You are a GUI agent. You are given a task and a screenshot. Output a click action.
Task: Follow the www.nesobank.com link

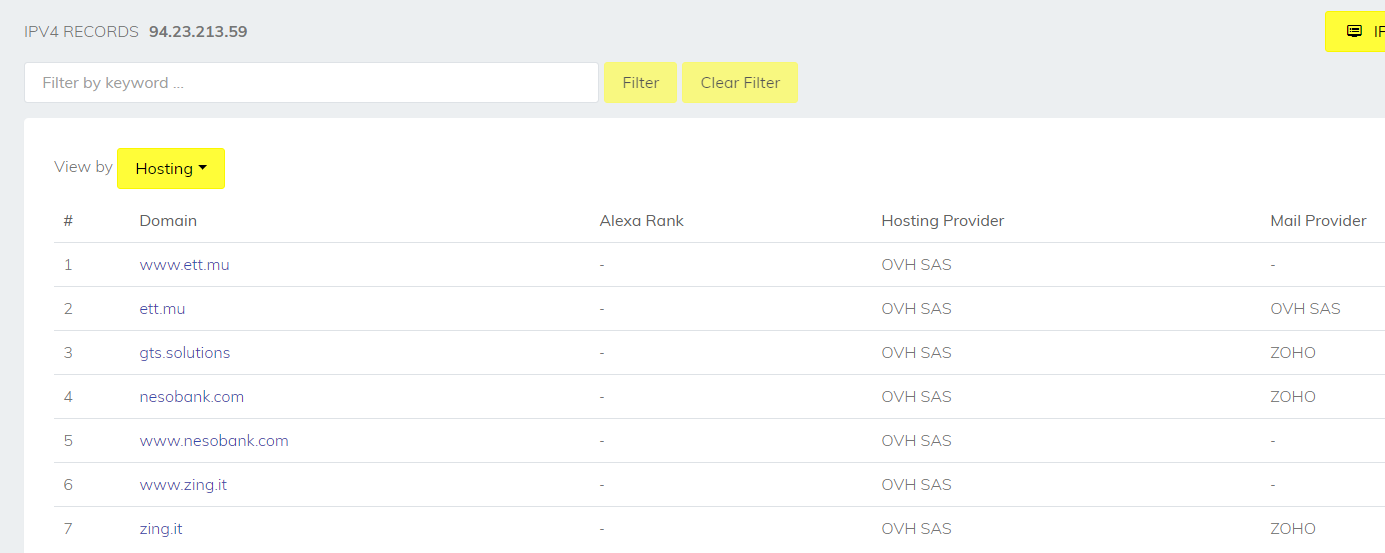coord(213,441)
